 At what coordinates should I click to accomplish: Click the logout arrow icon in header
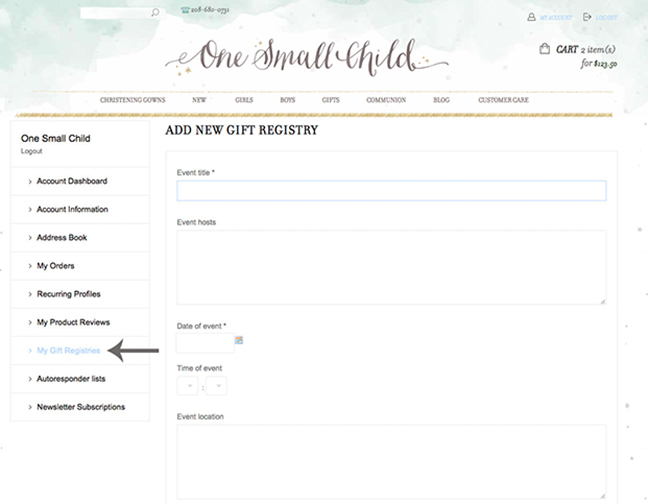(x=587, y=17)
